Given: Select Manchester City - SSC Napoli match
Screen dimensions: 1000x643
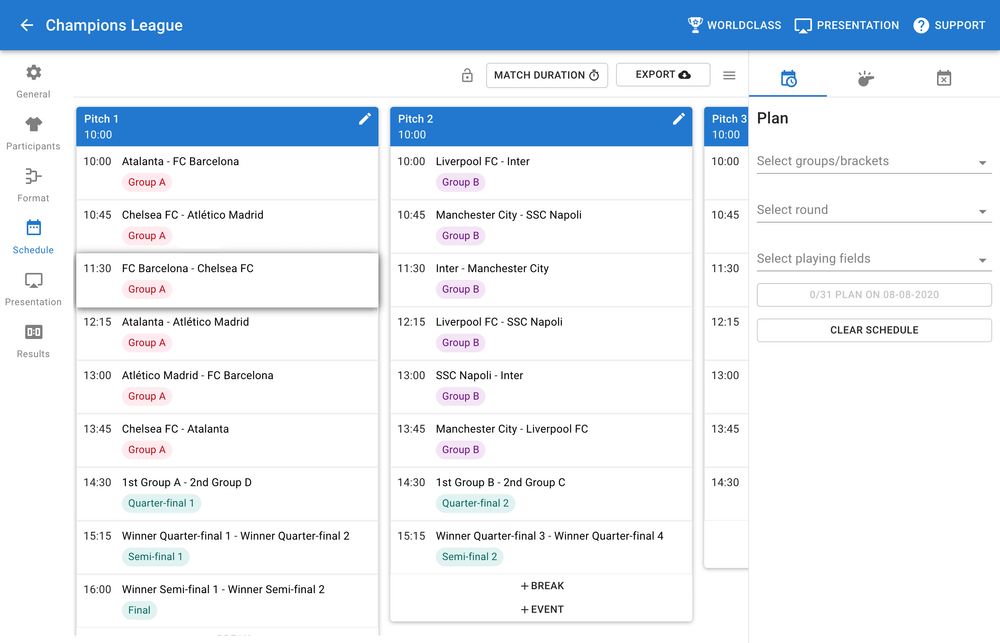Looking at the screenshot, I should tap(541, 226).
